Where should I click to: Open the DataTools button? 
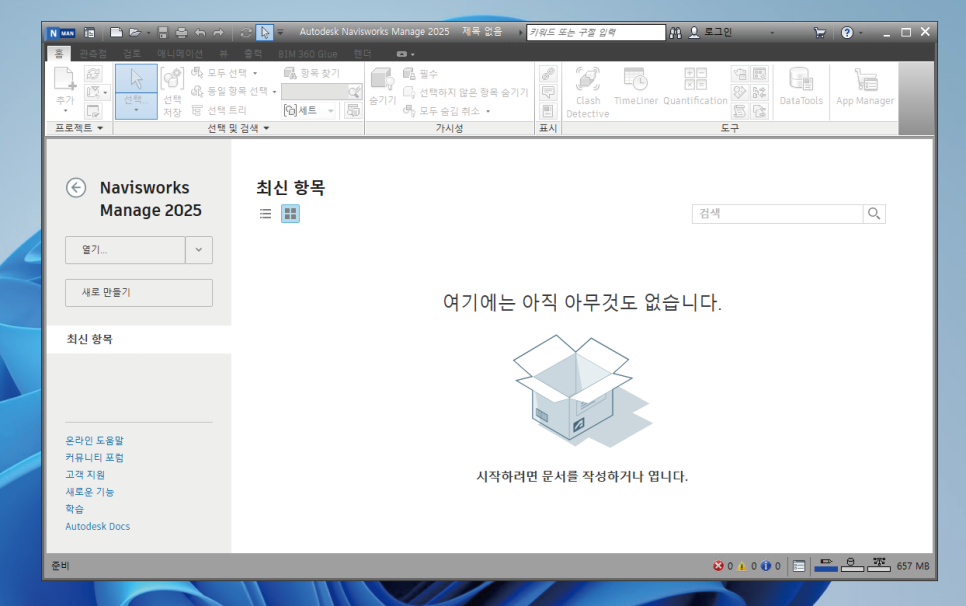click(x=801, y=86)
